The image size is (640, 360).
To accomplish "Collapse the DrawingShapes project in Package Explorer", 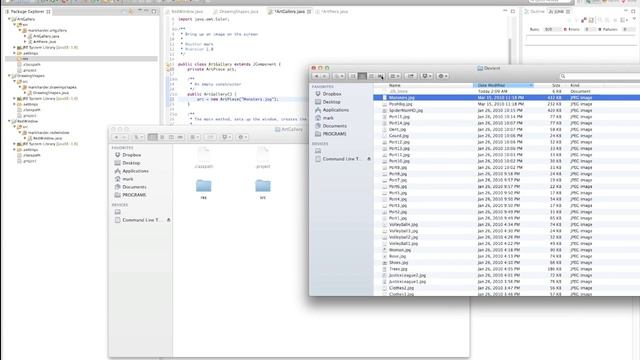I will point(9,76).
